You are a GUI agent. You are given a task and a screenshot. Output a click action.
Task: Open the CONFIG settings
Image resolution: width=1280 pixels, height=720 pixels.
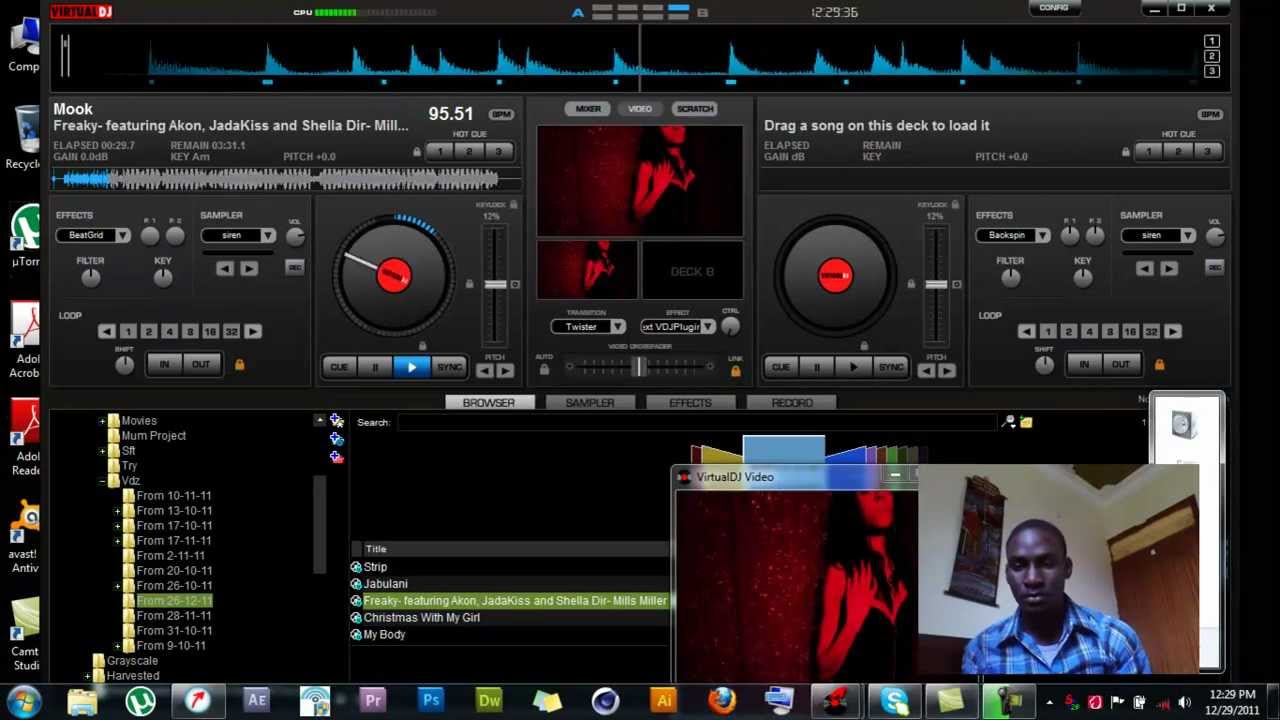point(1054,8)
